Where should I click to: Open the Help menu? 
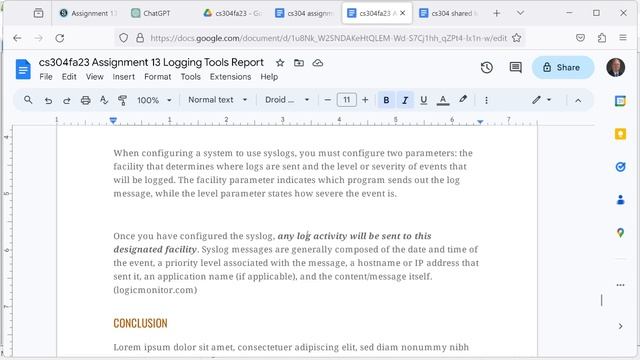tap(269, 77)
